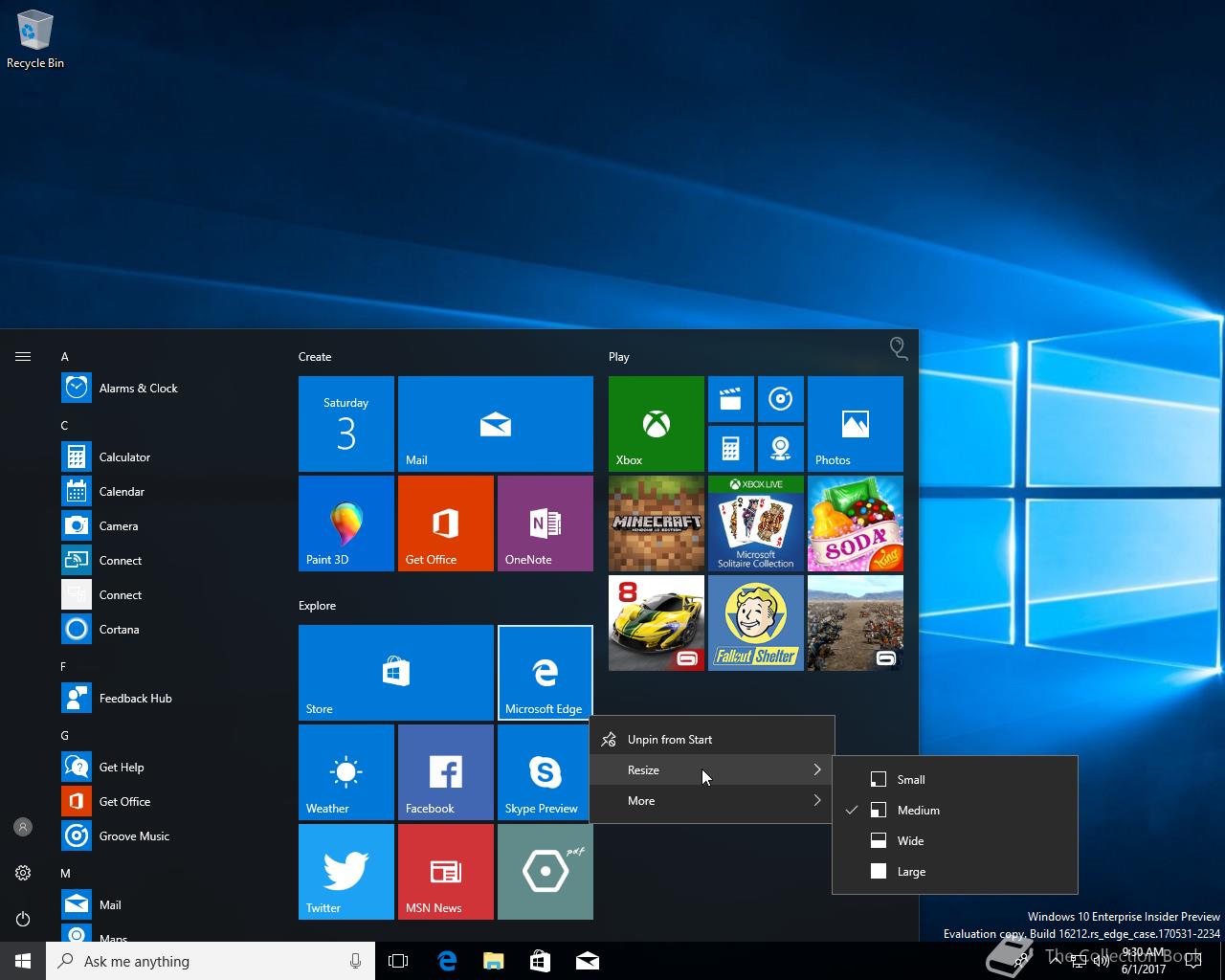Open Mail from the taskbar
Screen dimensions: 1225x980
[x=588, y=961]
